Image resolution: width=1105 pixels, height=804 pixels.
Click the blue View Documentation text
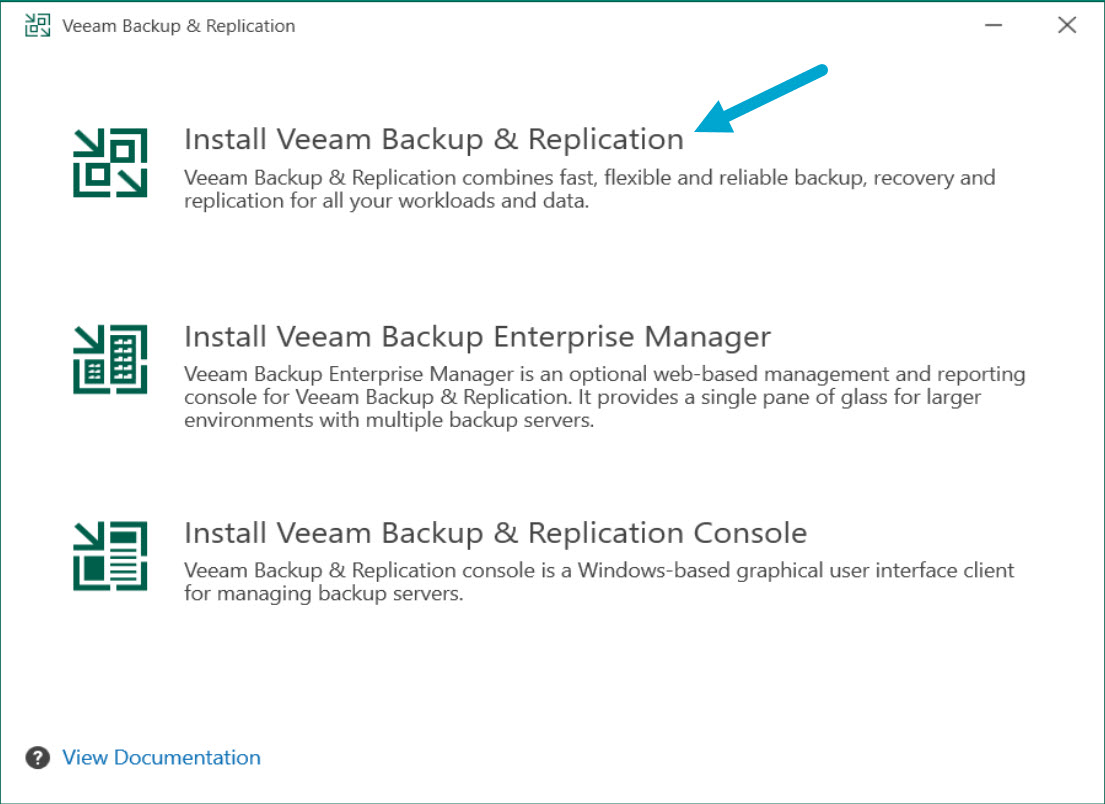click(161, 758)
